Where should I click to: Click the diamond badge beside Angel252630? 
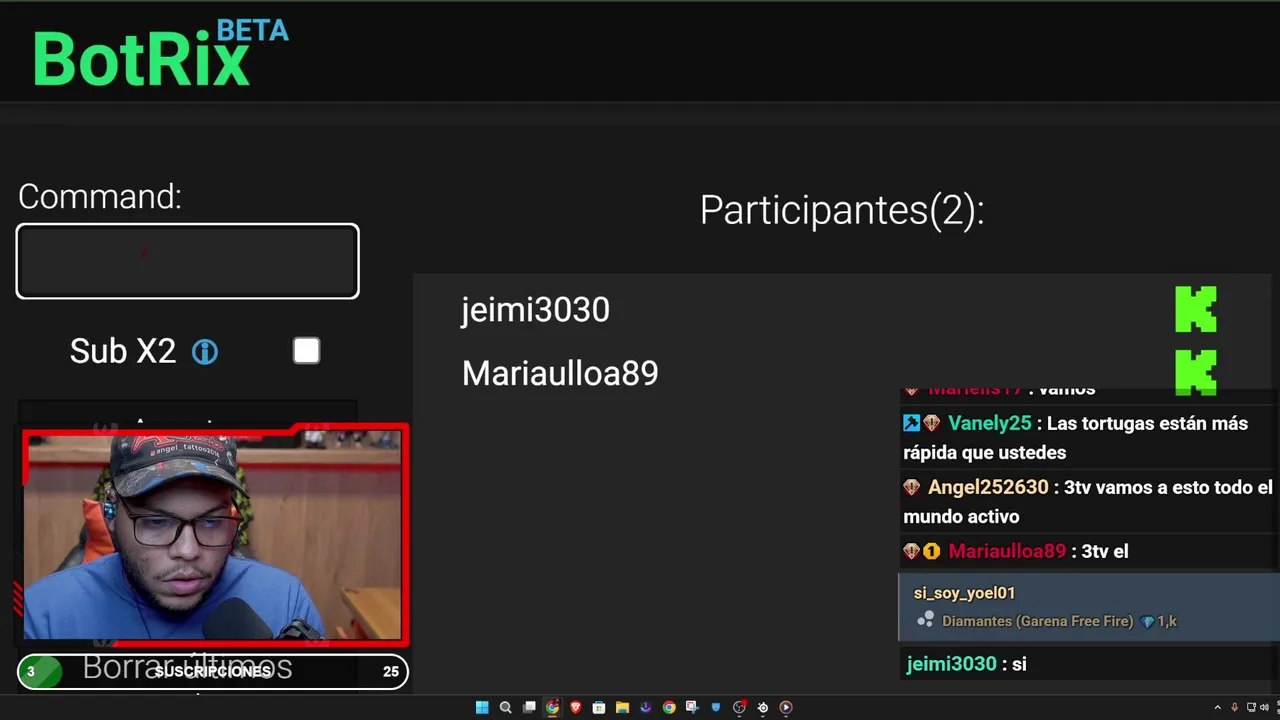[911, 487]
